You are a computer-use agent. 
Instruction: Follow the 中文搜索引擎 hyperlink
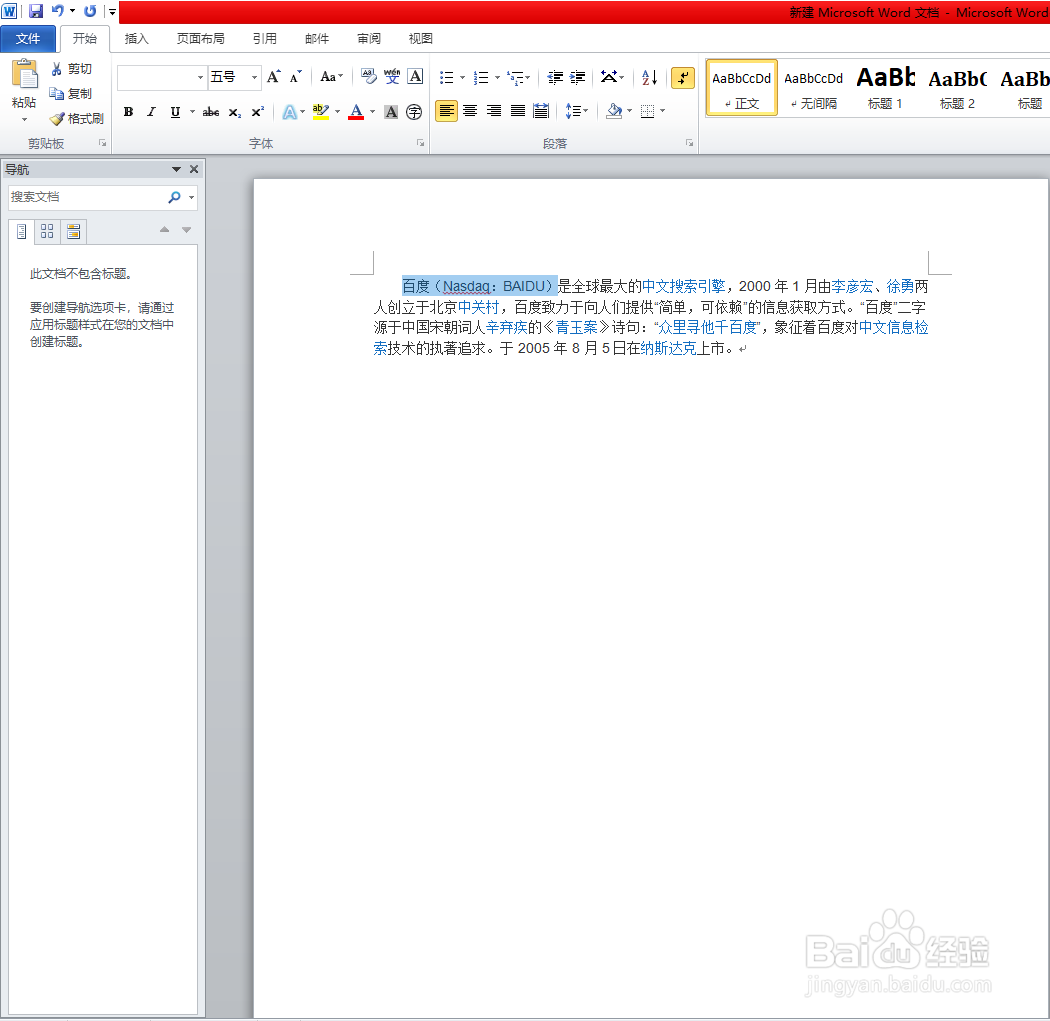point(683,287)
